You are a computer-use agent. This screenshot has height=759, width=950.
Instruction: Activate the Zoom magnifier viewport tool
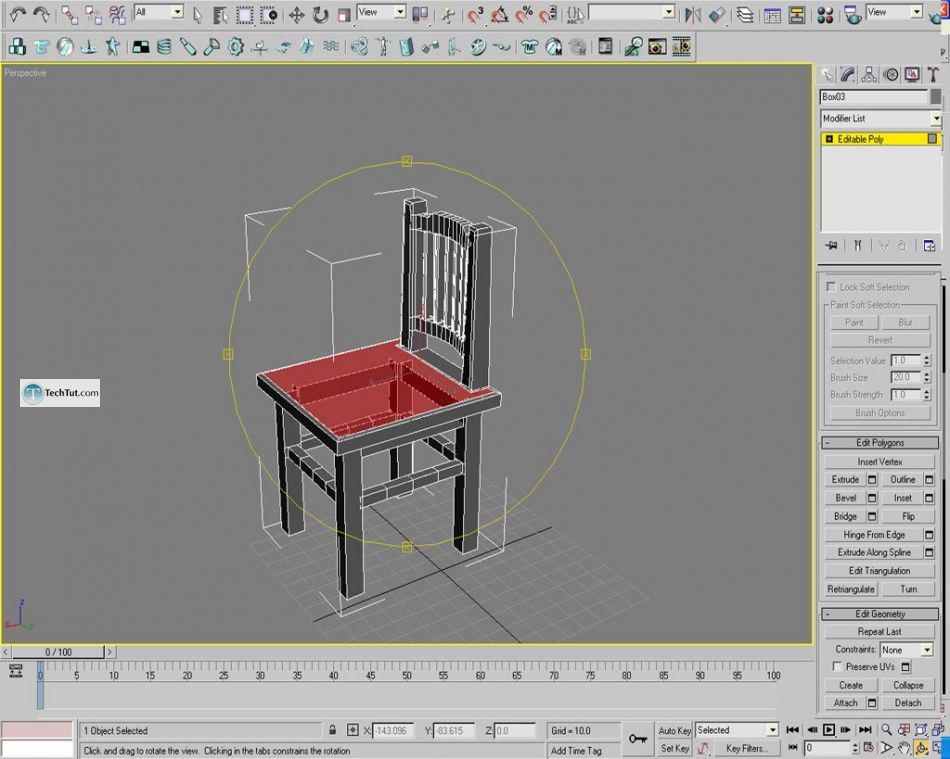[886, 730]
